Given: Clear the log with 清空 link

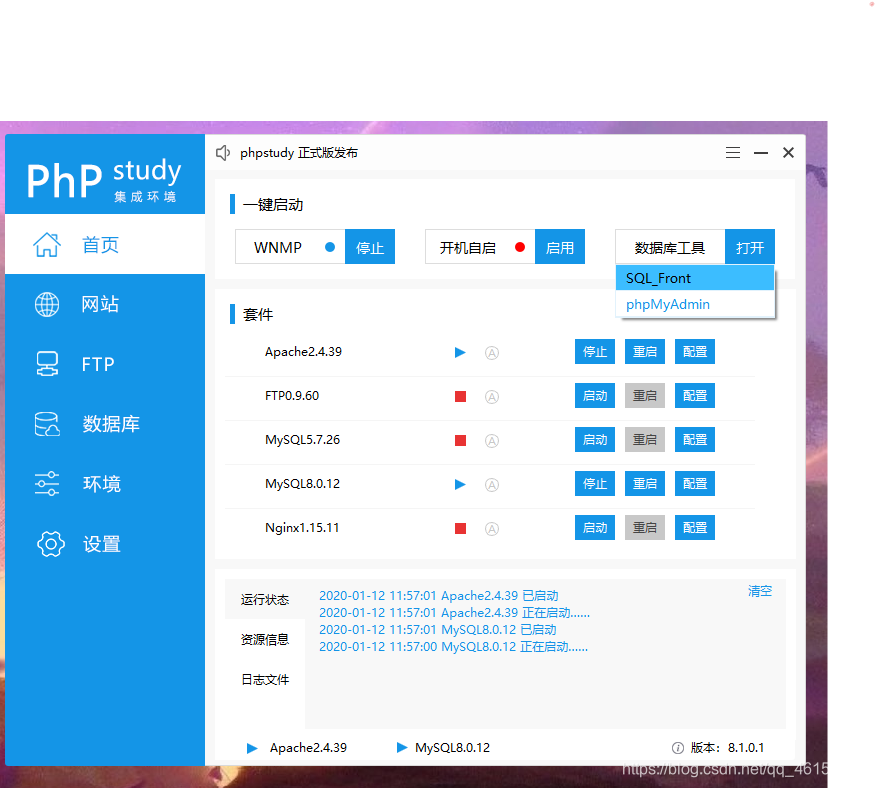Looking at the screenshot, I should click(x=760, y=591).
